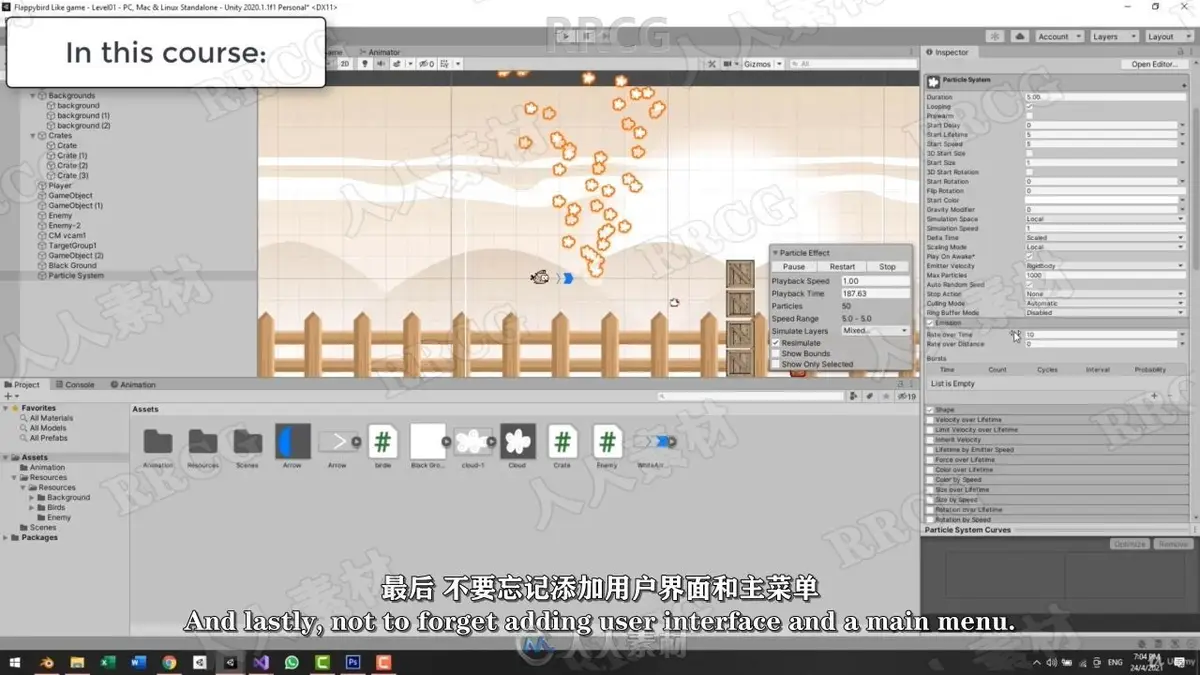
Task: Select the Enemy script asset
Action: [608, 441]
